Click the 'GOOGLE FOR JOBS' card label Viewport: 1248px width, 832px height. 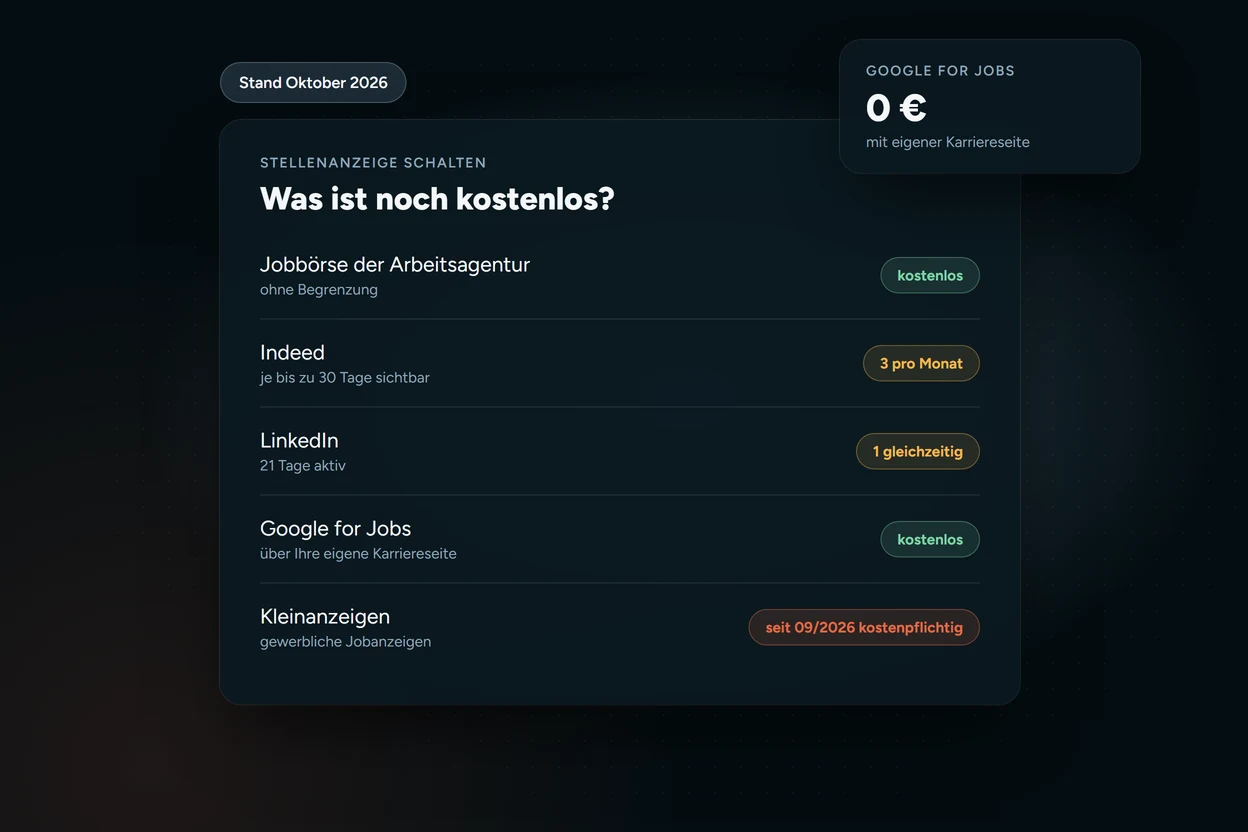(x=940, y=71)
